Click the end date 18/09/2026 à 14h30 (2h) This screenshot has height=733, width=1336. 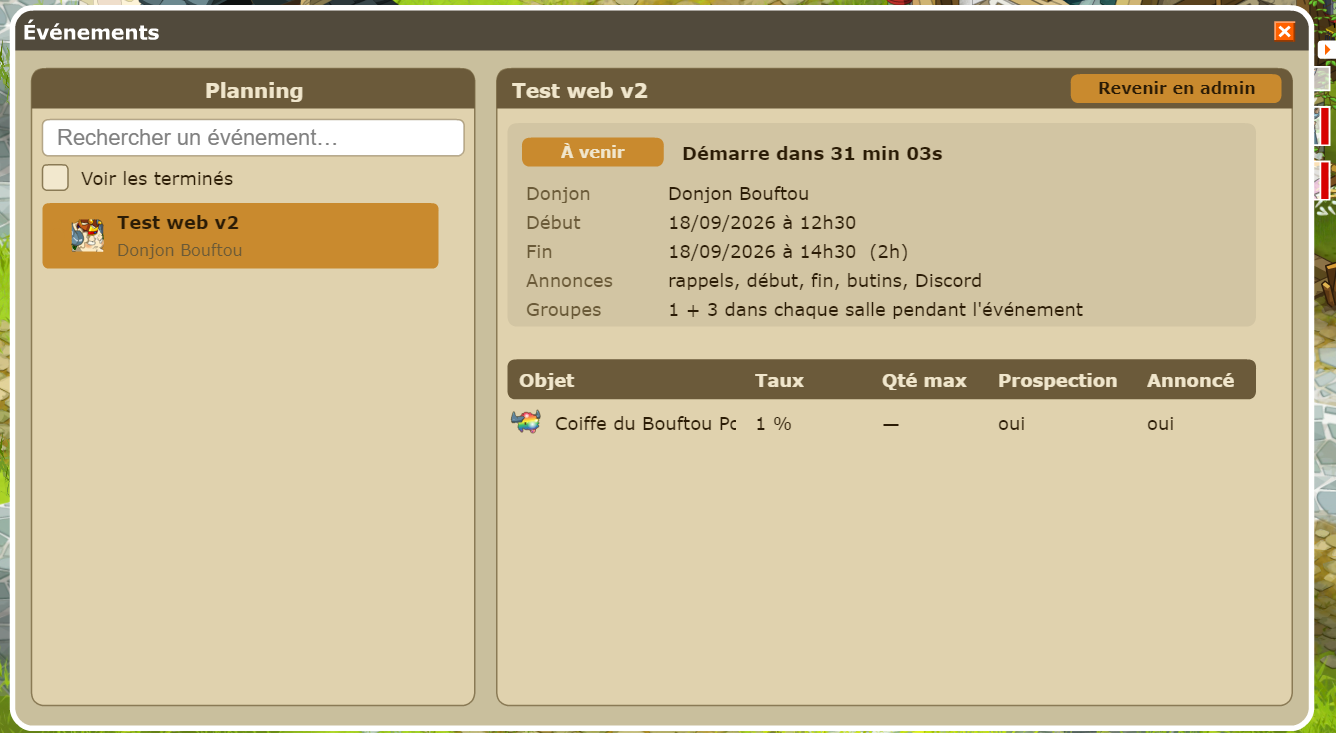click(788, 252)
